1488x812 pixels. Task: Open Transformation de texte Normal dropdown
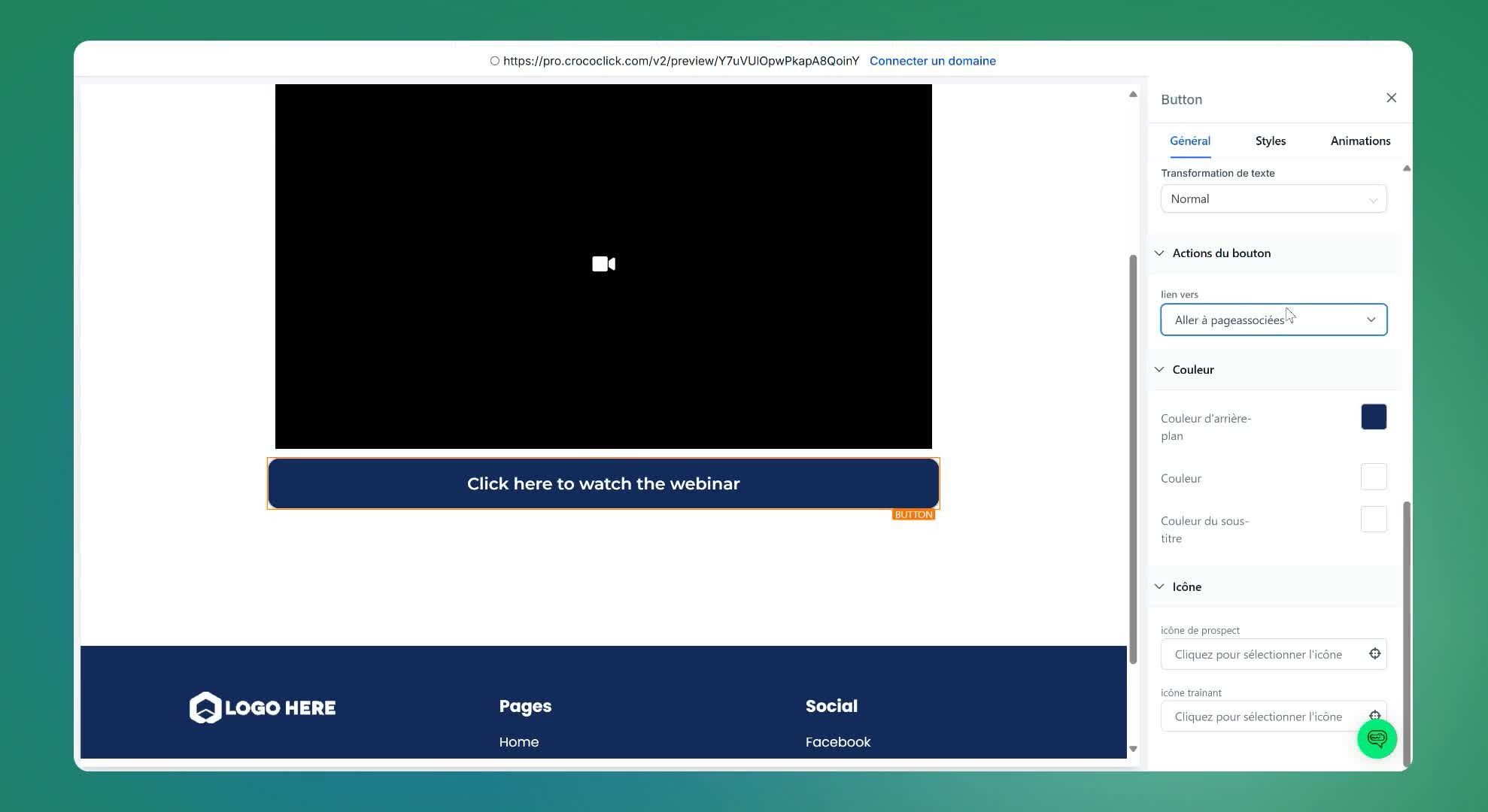tap(1273, 199)
